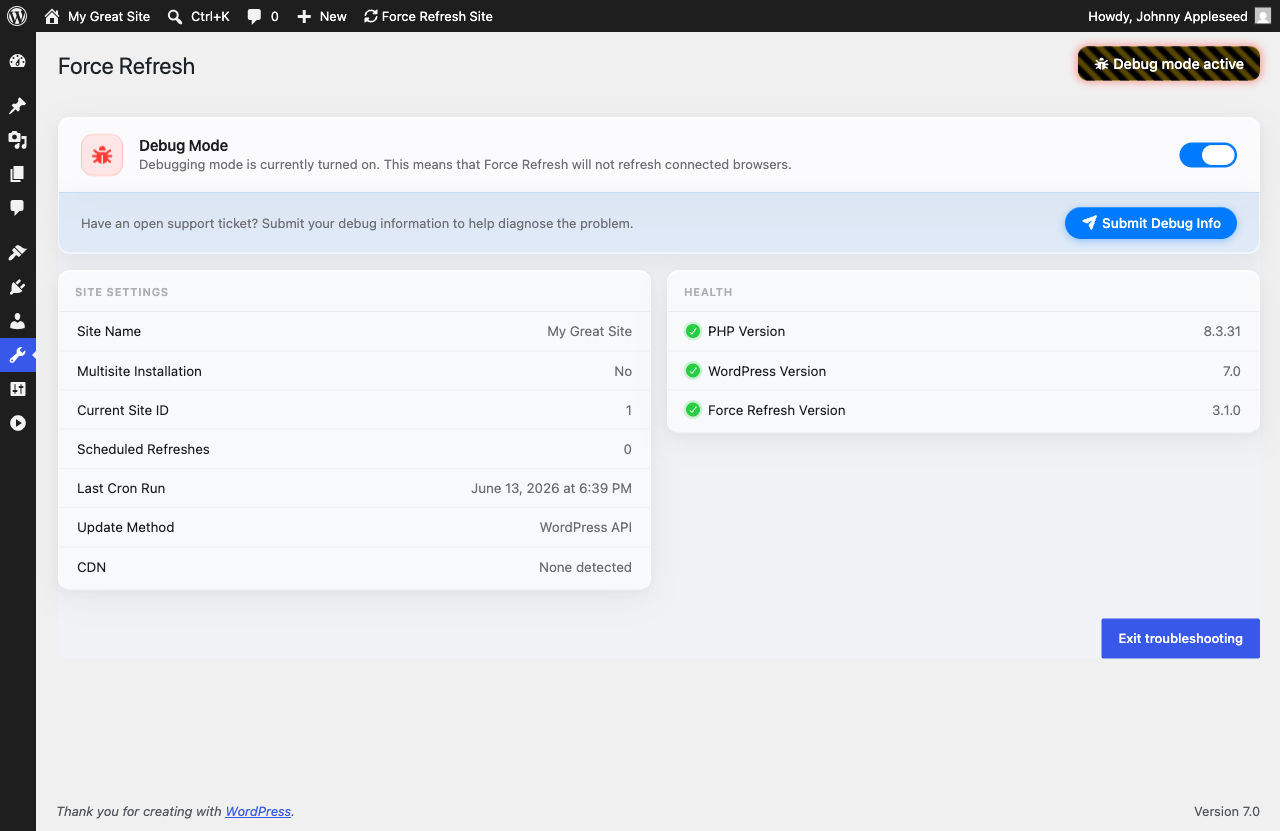Click the Version 7.0 text in footer
Image resolution: width=1280 pixels, height=831 pixels.
click(x=1227, y=811)
